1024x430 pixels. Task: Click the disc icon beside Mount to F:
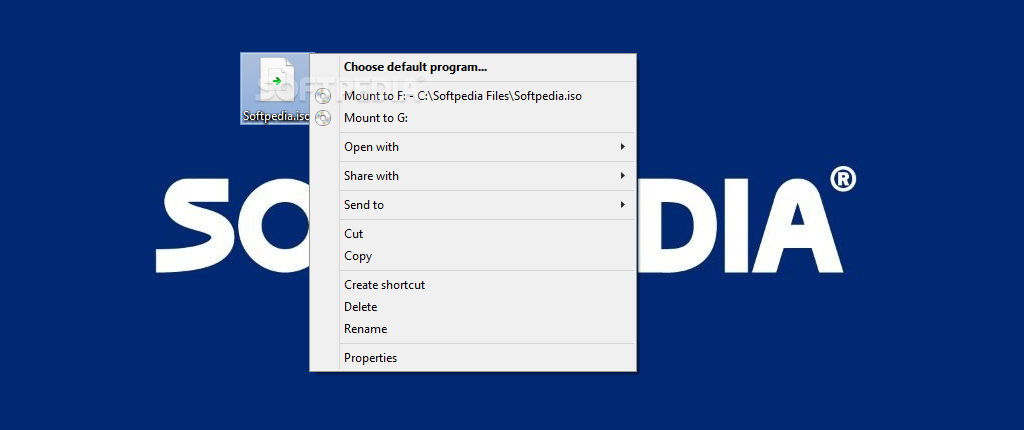(x=323, y=96)
